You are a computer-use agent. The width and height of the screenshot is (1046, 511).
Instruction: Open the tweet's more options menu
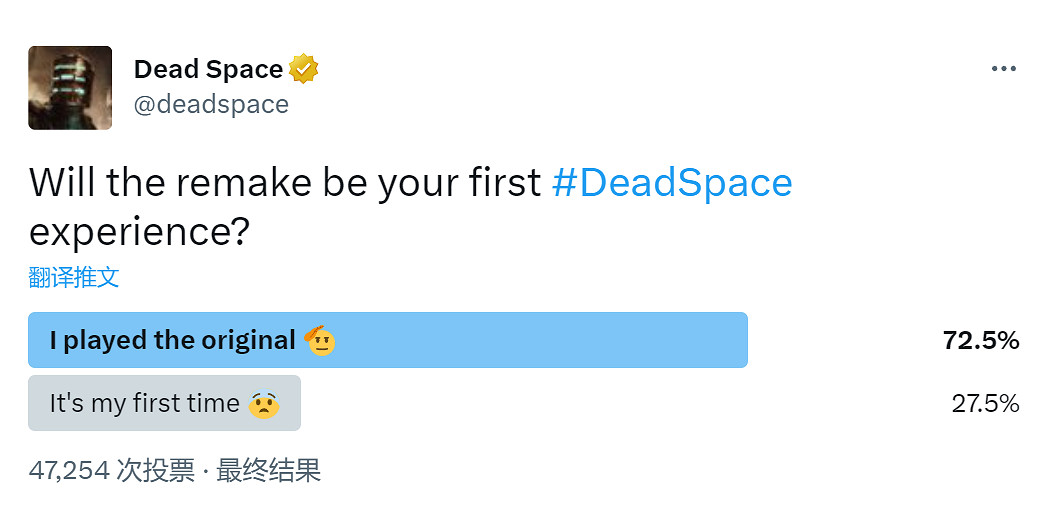tap(1003, 69)
